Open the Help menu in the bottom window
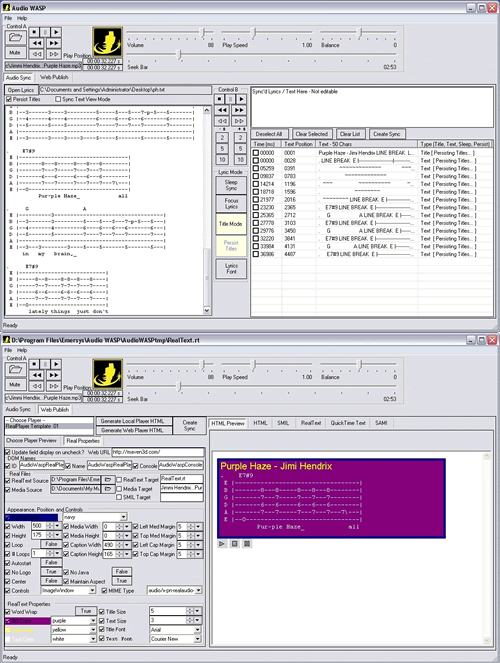500x663 pixels. pyautogui.click(x=22, y=350)
